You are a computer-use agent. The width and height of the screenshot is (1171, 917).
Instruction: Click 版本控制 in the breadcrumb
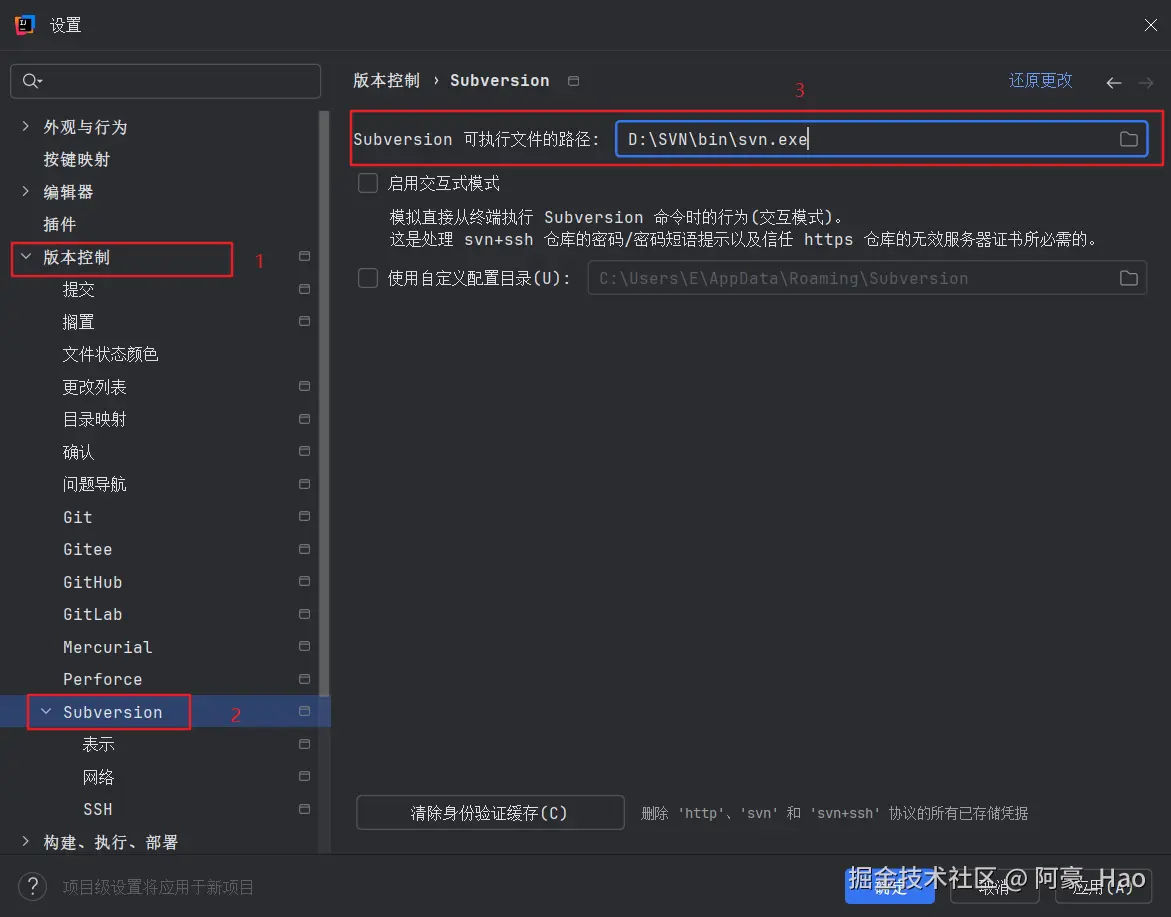coord(386,81)
